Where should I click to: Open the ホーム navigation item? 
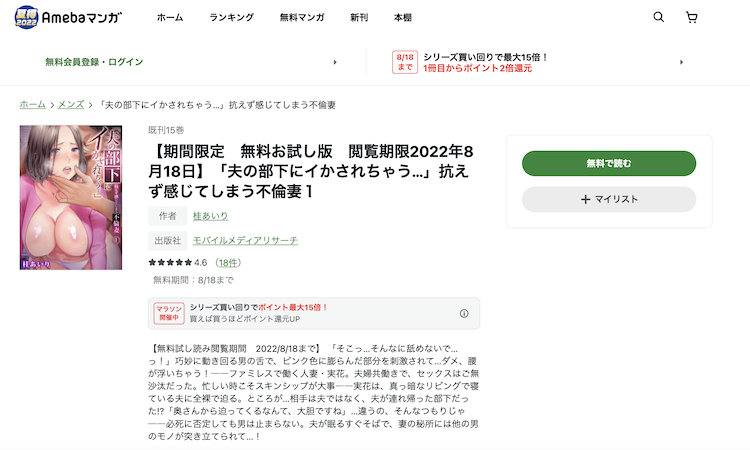click(x=170, y=18)
